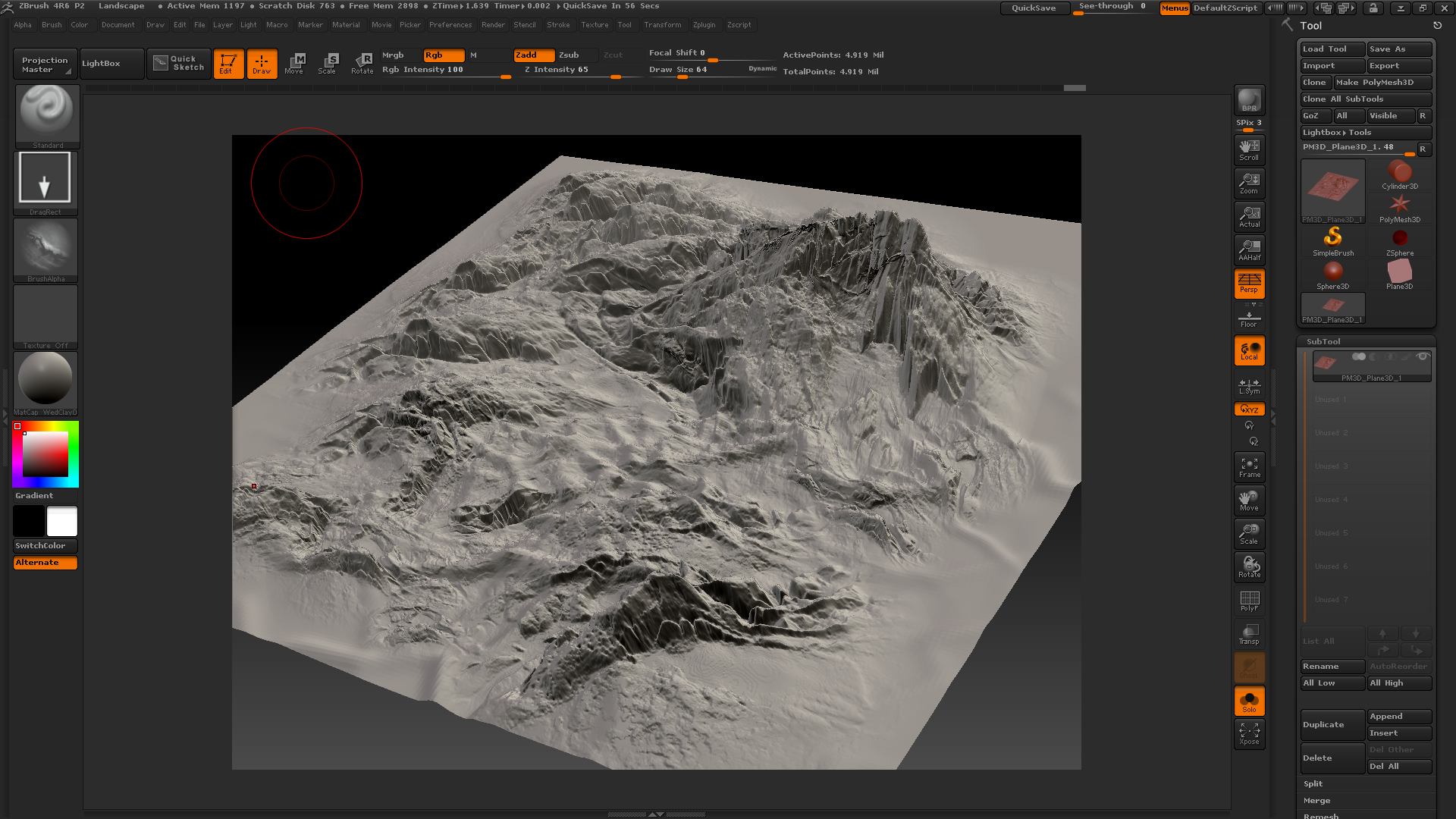Choose the ZSphere tool icon

1399,237
